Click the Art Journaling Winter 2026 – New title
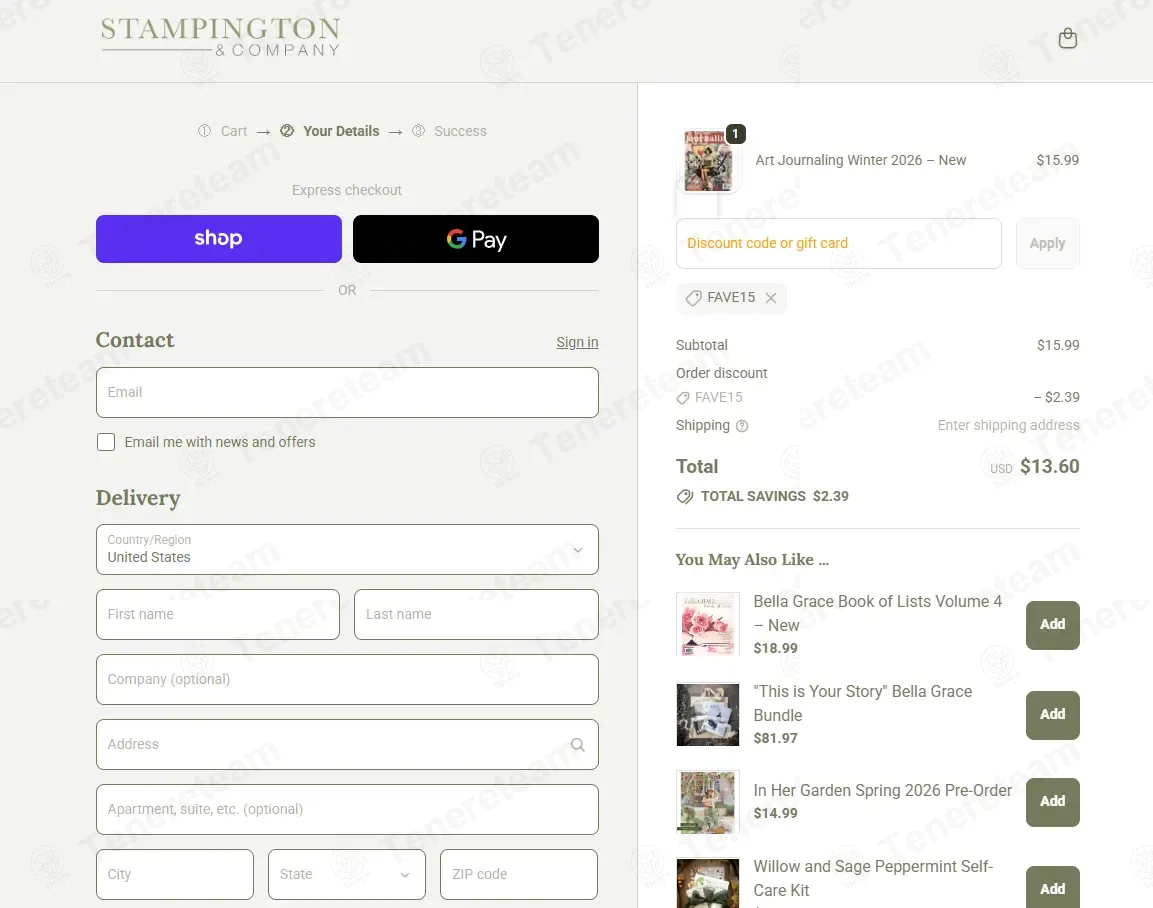Image resolution: width=1153 pixels, height=908 pixels. (x=860, y=160)
